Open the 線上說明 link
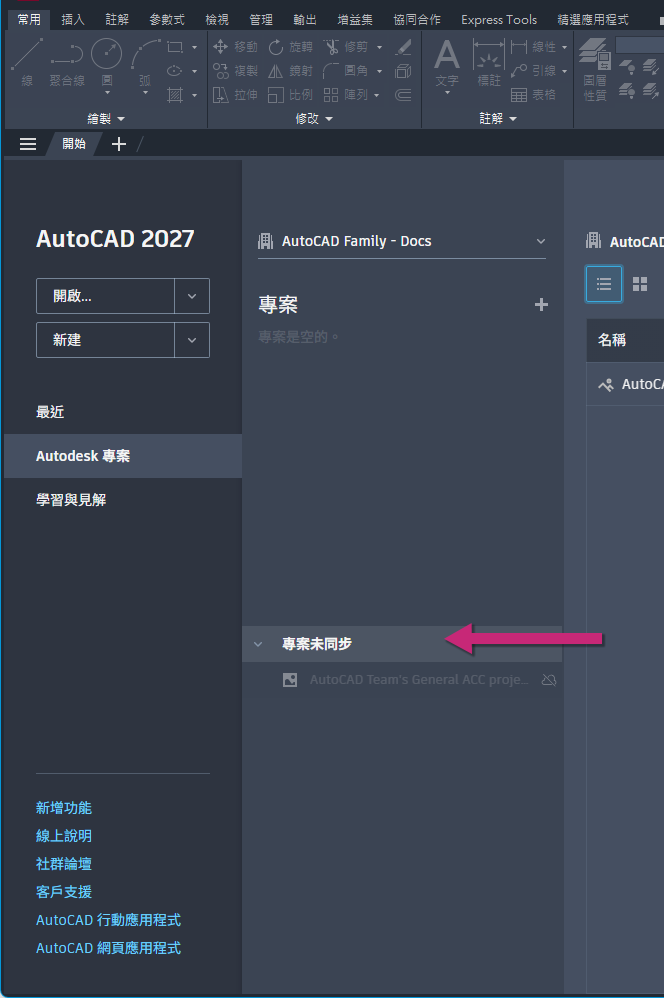664x998 pixels. pos(64,836)
